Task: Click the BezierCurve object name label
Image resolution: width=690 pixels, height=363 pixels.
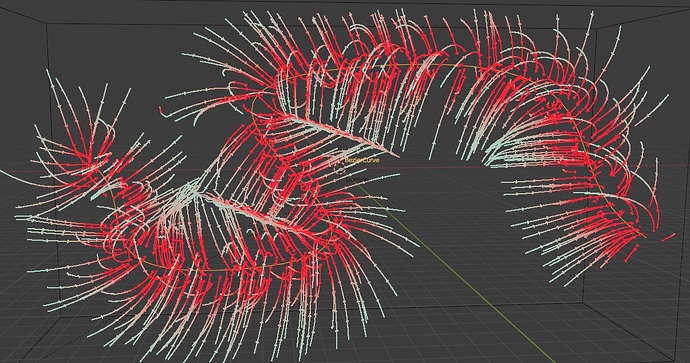Action: point(362,161)
